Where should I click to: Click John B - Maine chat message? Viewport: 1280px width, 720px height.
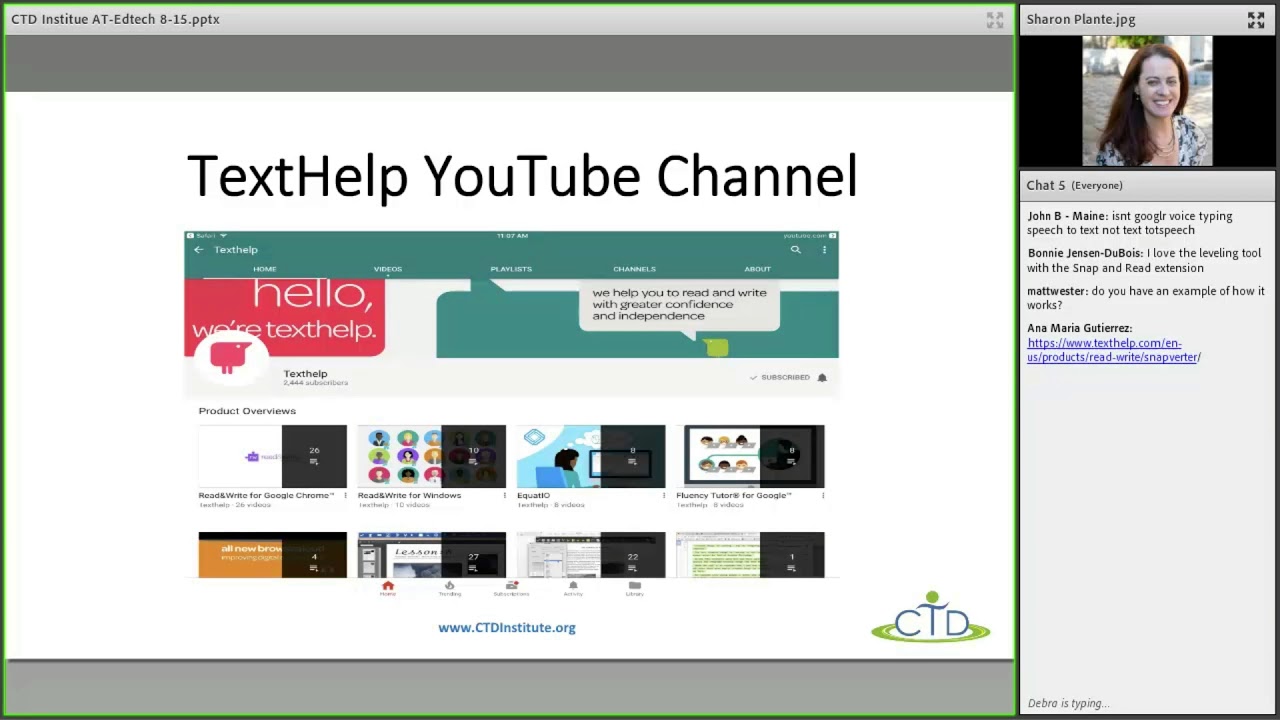pos(1130,223)
